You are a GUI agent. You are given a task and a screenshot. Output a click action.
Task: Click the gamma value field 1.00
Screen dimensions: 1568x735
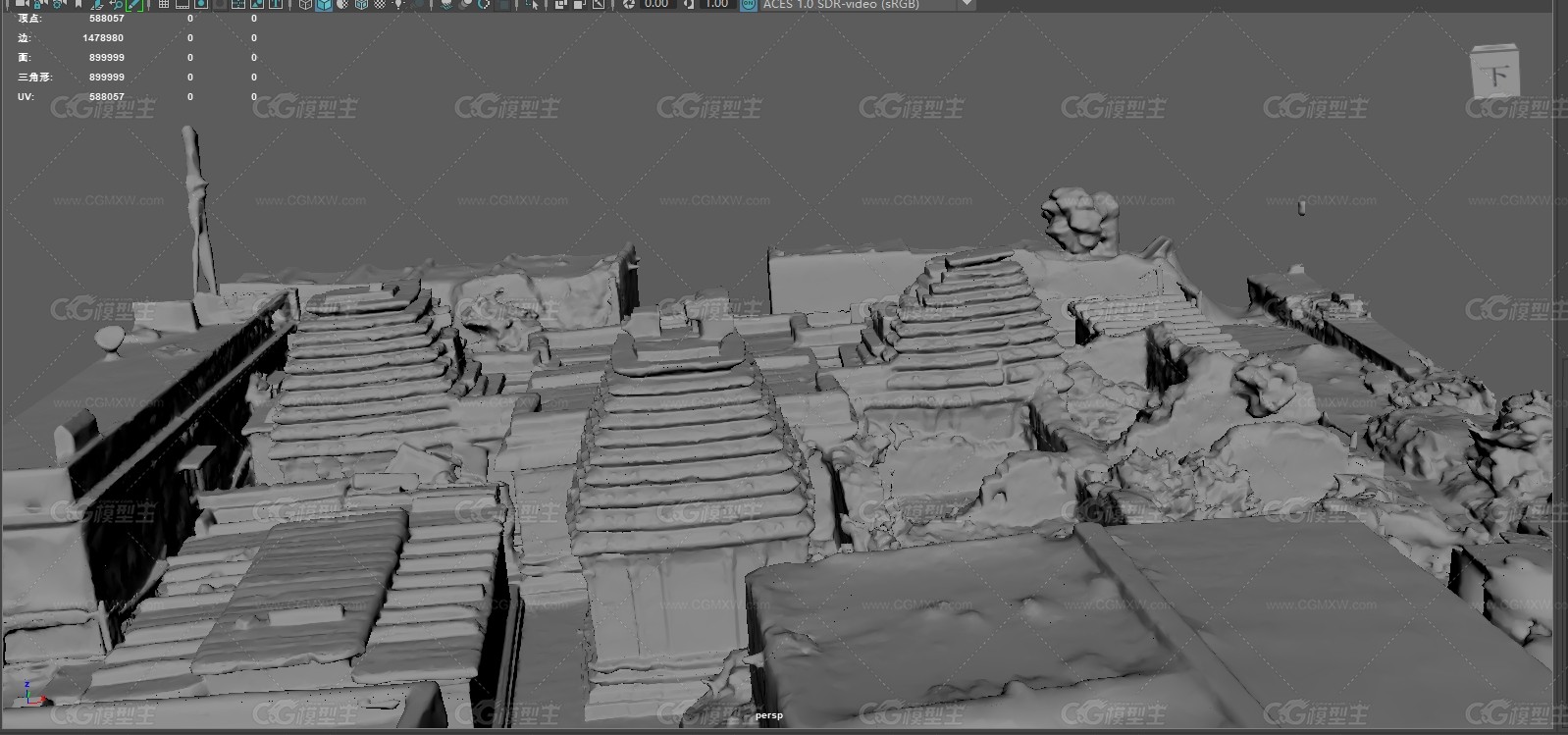pyautogui.click(x=717, y=5)
